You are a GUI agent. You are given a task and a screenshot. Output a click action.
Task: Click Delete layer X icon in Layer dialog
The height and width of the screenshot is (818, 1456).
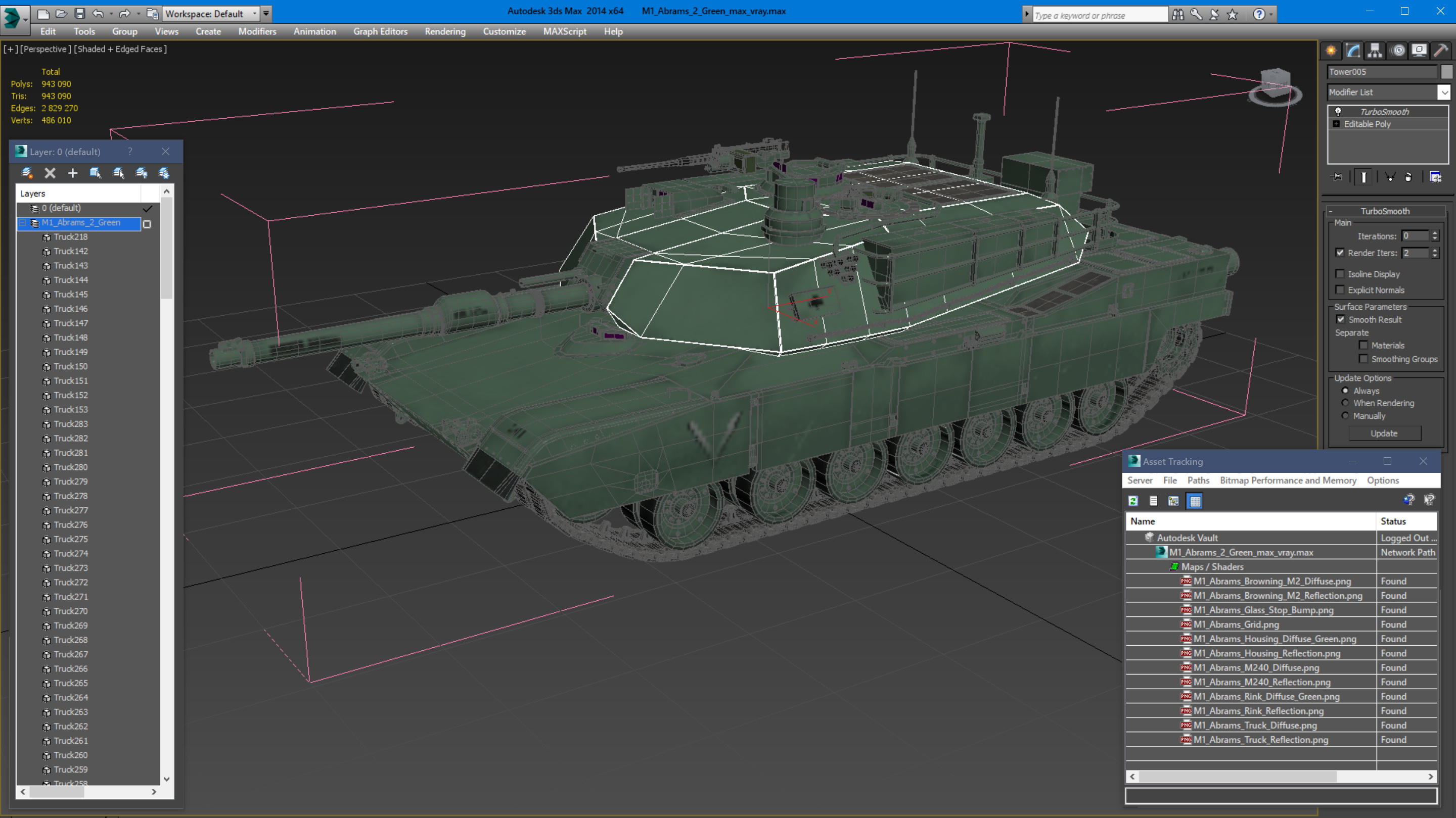[x=50, y=173]
